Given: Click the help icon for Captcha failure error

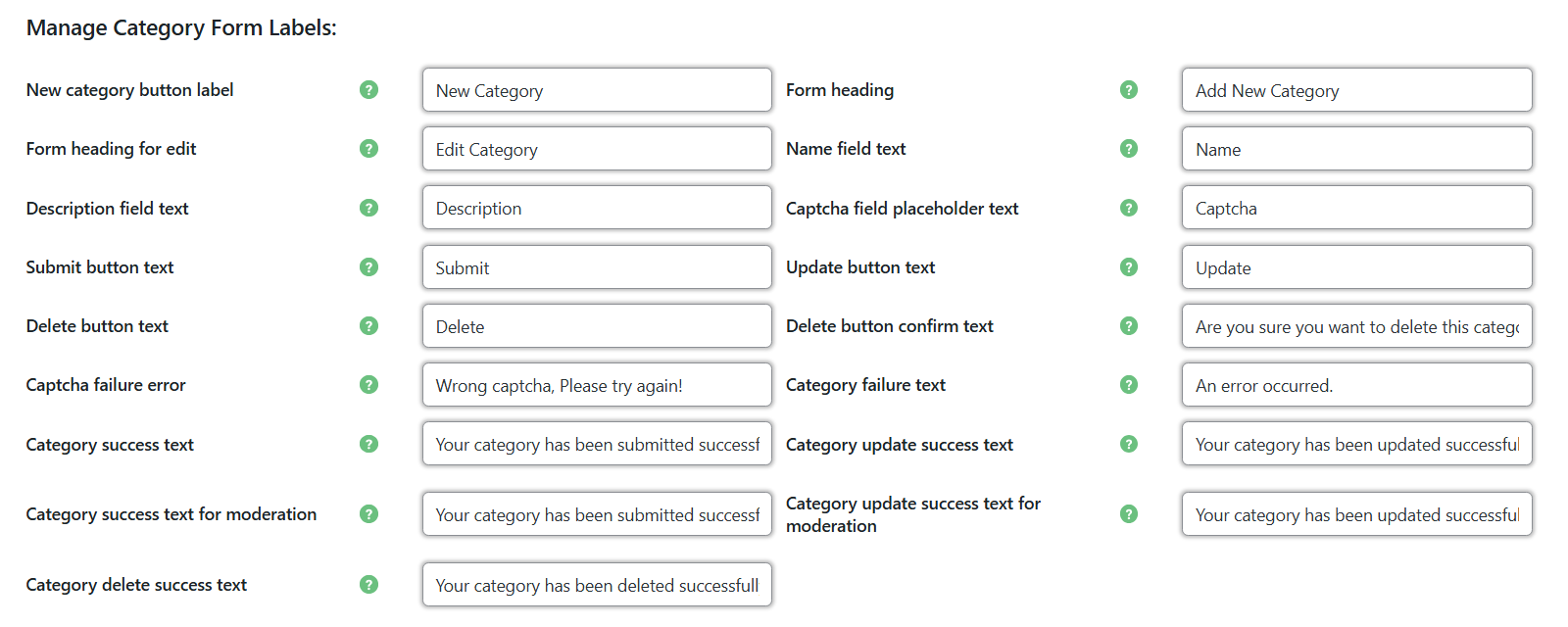Looking at the screenshot, I should point(369,384).
